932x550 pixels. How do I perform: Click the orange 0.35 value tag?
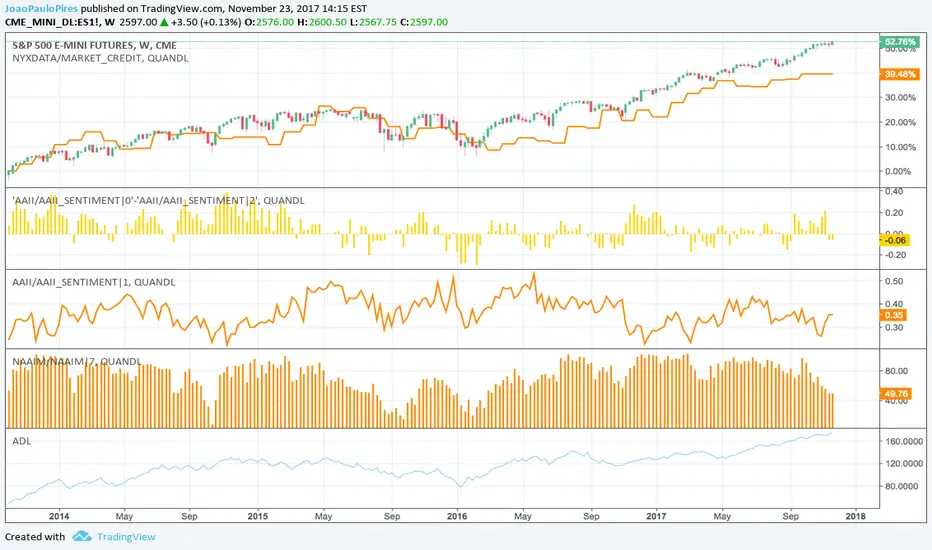(893, 315)
